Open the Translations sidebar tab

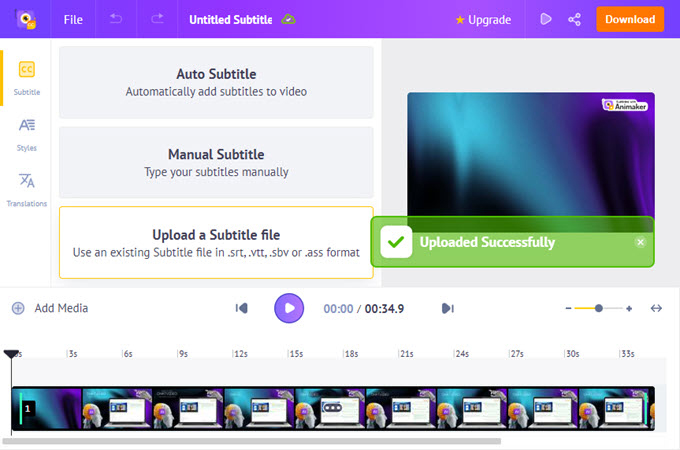(x=27, y=188)
